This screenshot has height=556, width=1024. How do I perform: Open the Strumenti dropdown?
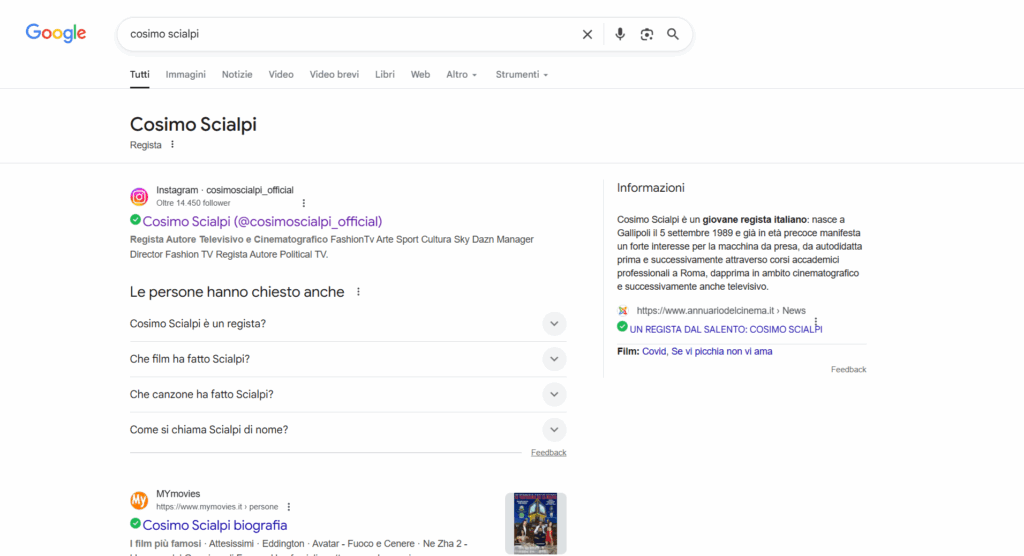(x=521, y=75)
